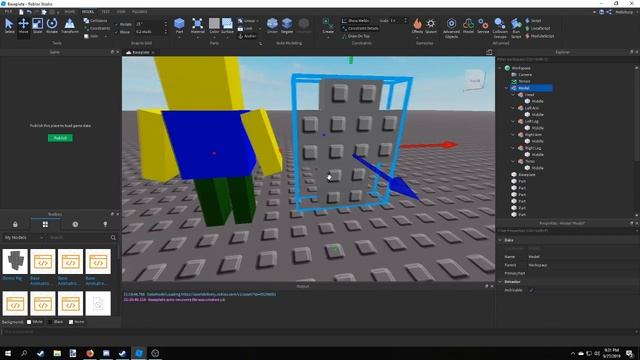Click the Anchor tool

click(x=247, y=36)
